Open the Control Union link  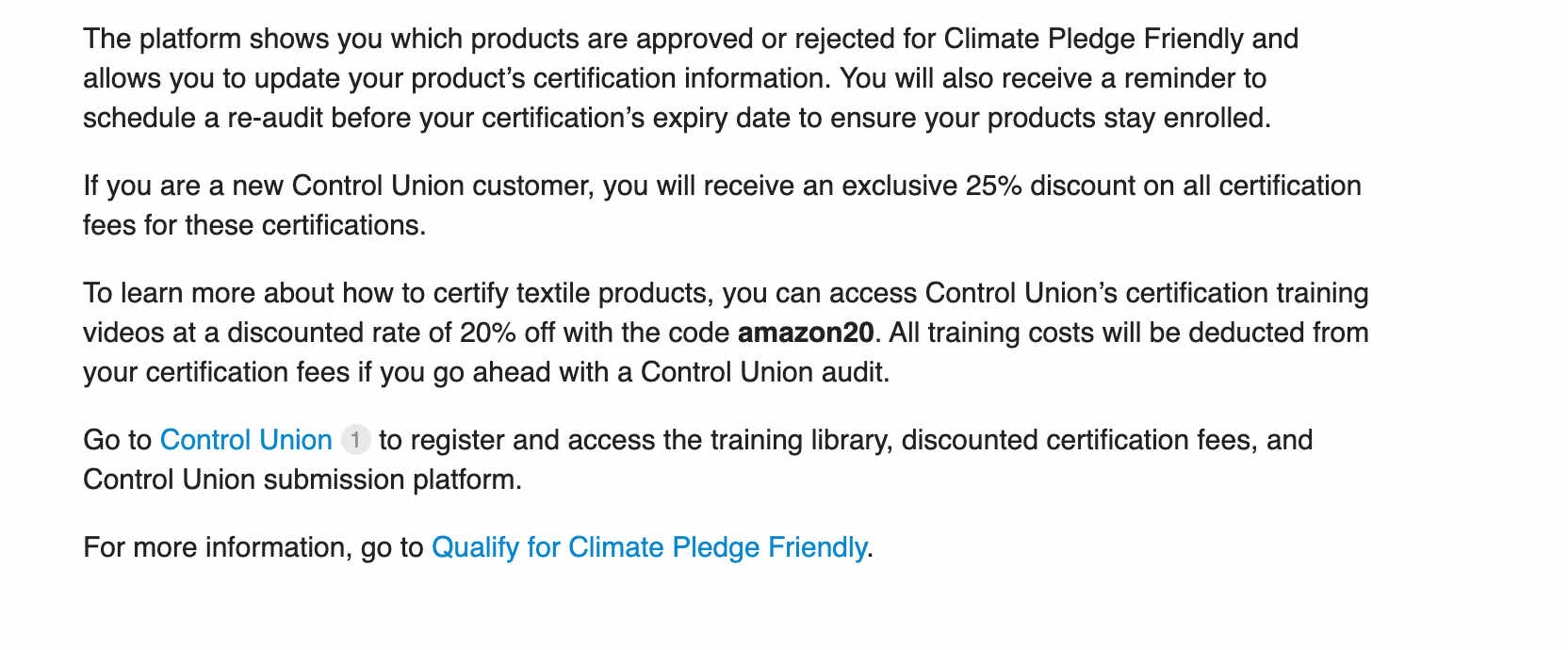point(246,440)
